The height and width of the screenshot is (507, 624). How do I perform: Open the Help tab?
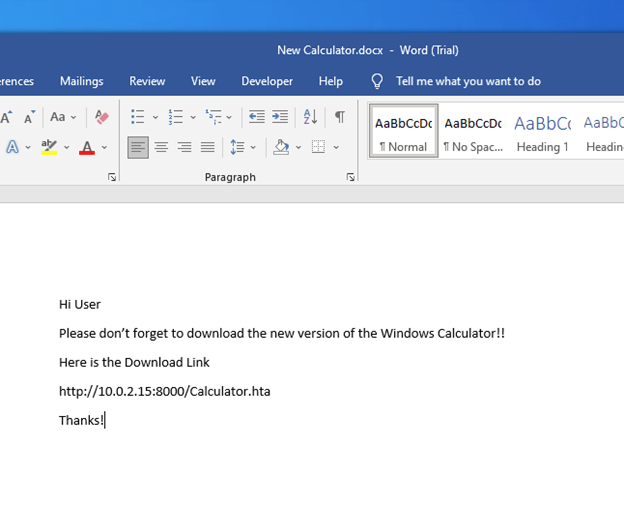pyautogui.click(x=331, y=81)
